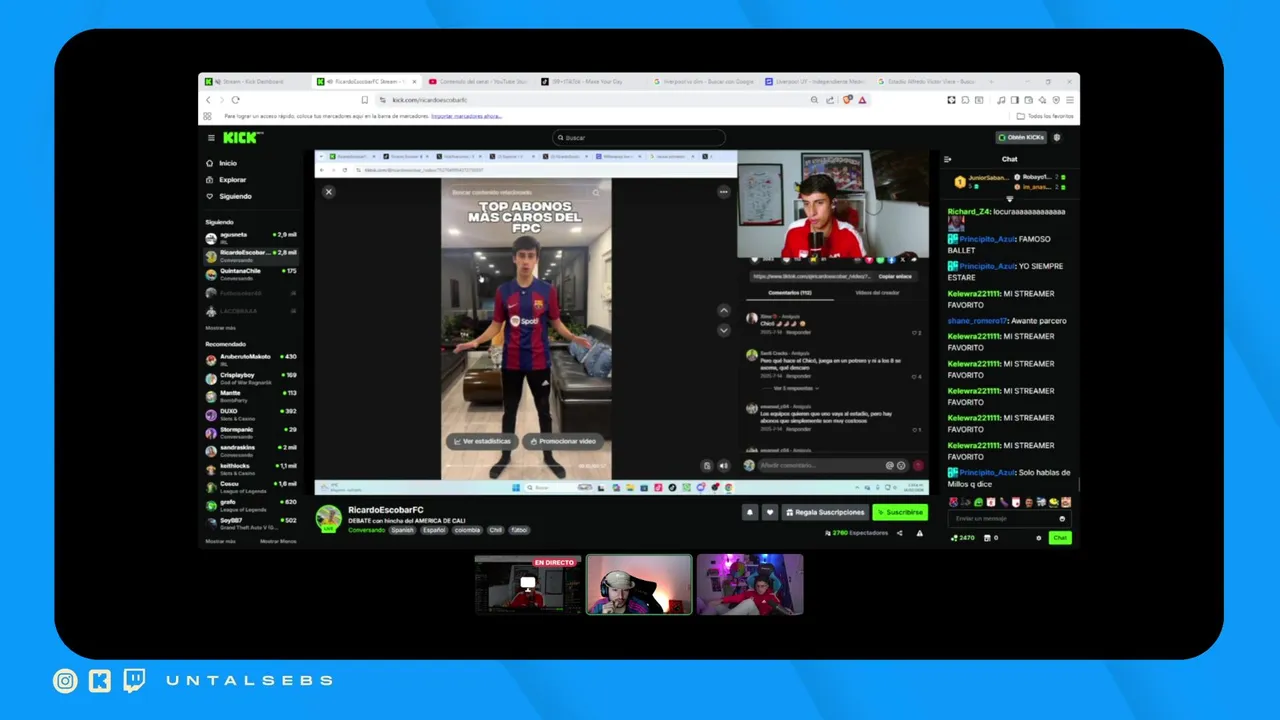Open TikTok video three-dots options menu
Viewport: 1280px width, 720px height.
[724, 192]
